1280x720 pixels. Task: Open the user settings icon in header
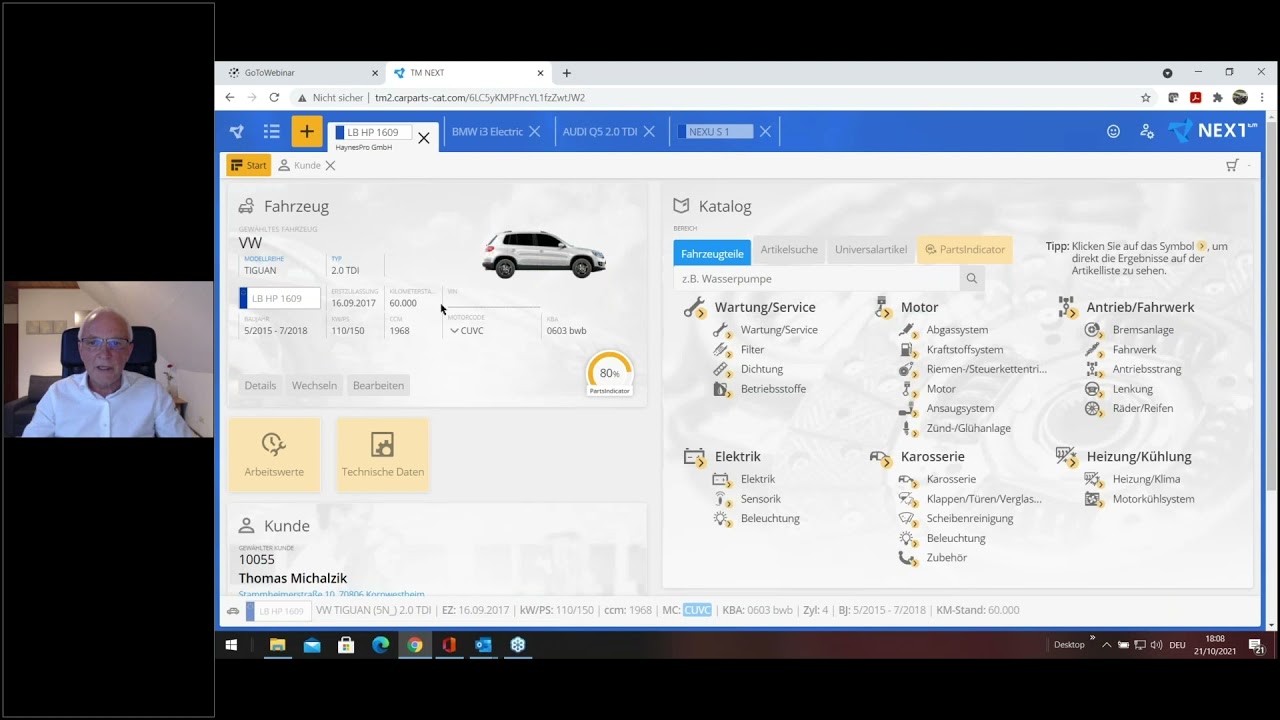(1147, 131)
